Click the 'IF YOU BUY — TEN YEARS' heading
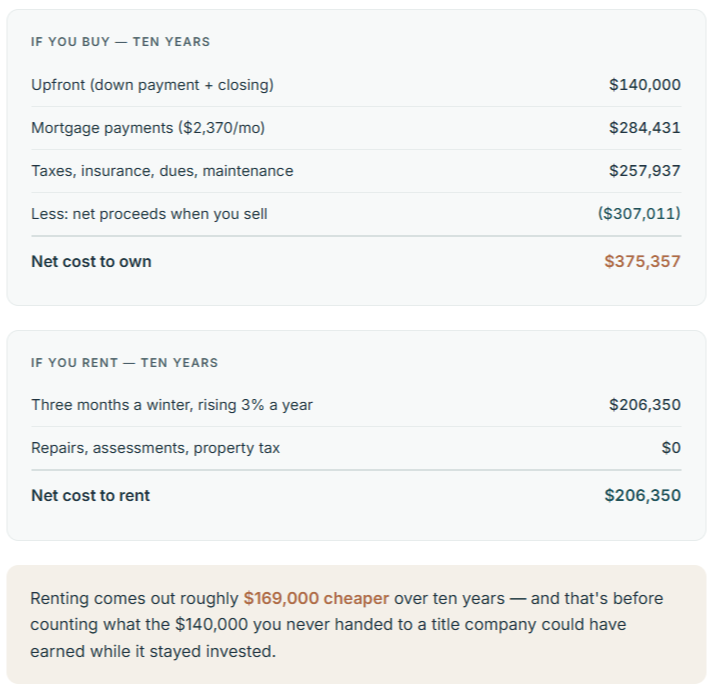Screen dimensions: 715x694 [x=120, y=41]
